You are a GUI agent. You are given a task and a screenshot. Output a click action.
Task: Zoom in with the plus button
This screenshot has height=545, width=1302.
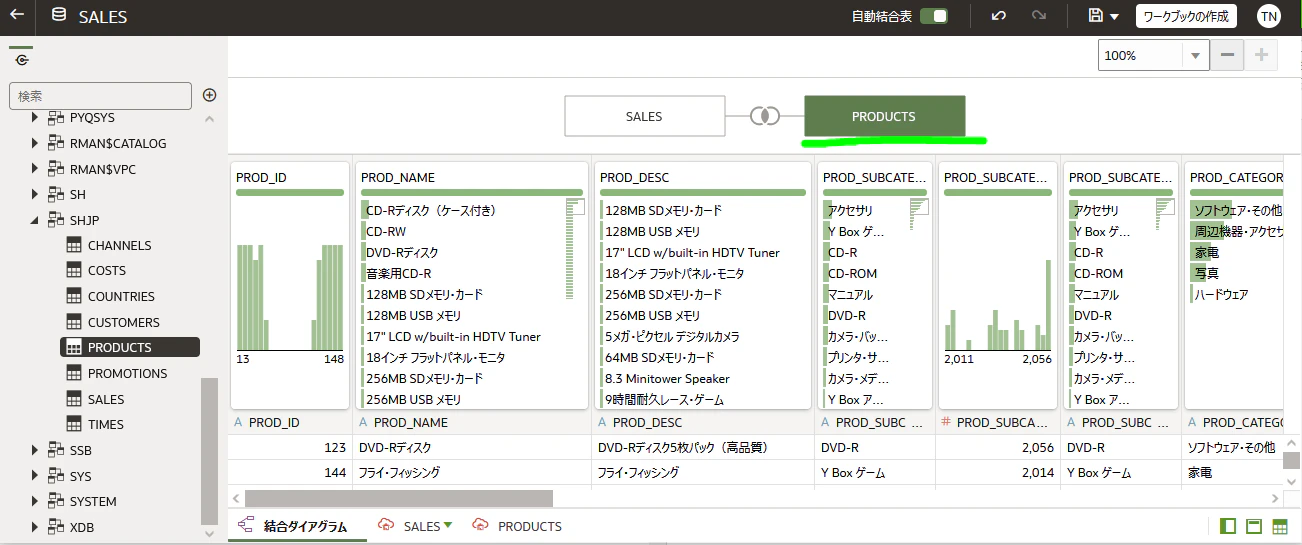pyautogui.click(x=1261, y=55)
